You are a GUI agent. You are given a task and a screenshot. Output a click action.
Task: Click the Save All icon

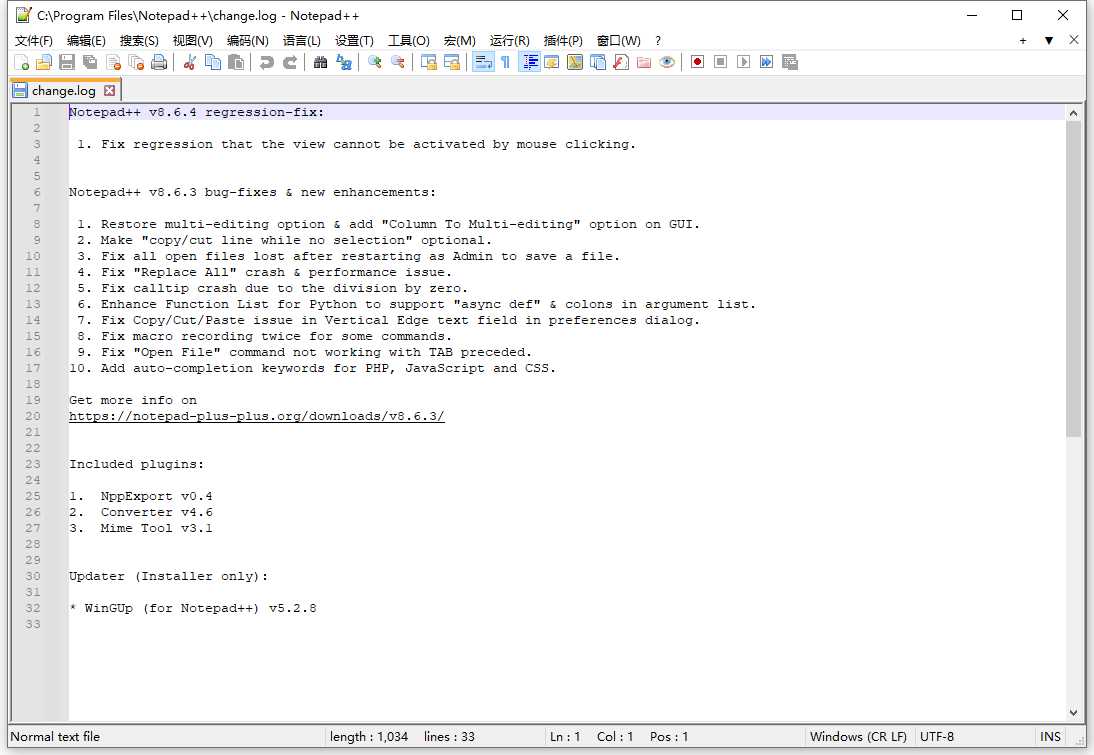point(90,62)
